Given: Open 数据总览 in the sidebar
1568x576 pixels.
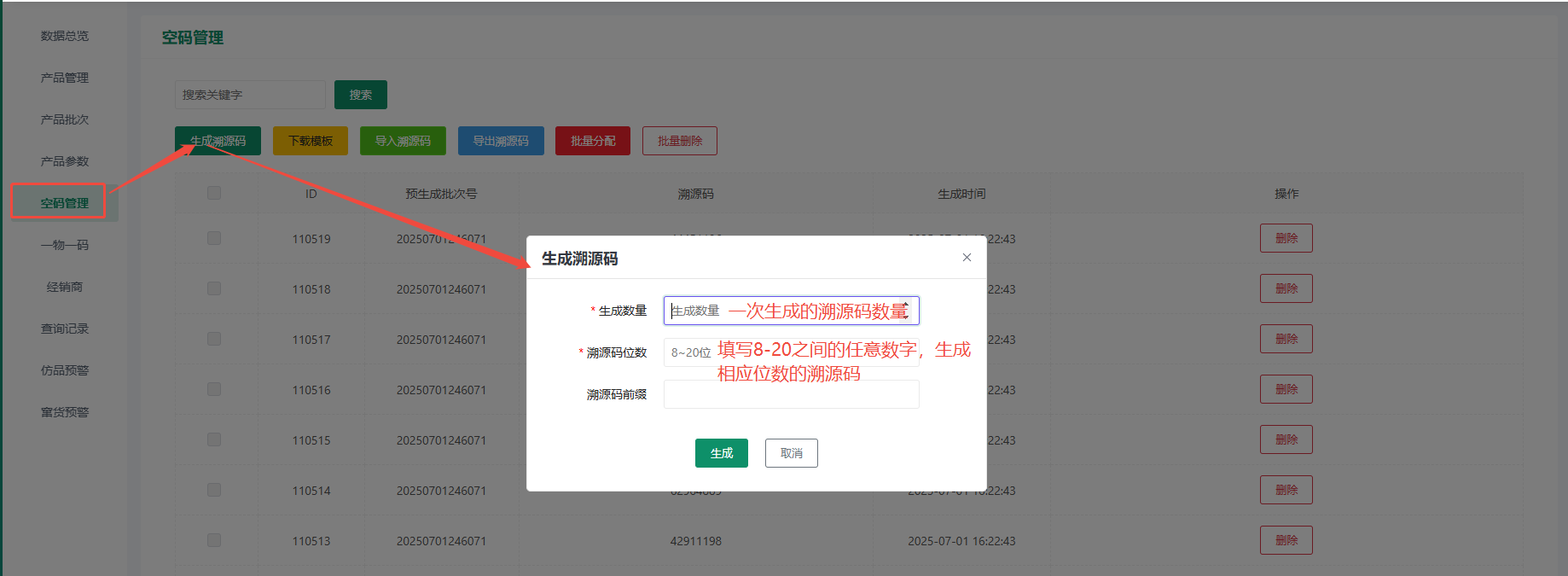Looking at the screenshot, I should point(65,36).
